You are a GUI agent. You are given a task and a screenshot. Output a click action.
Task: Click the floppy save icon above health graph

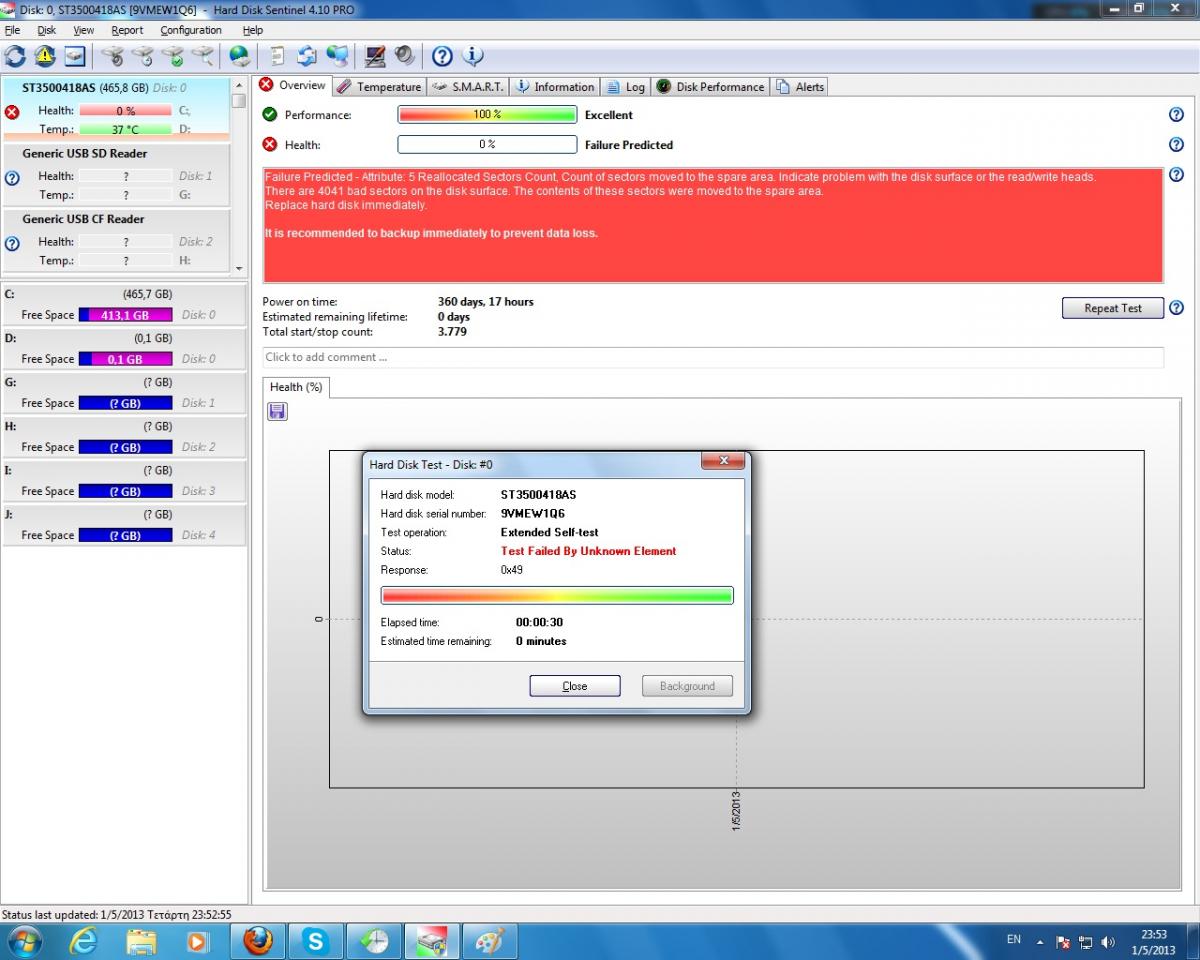278,411
